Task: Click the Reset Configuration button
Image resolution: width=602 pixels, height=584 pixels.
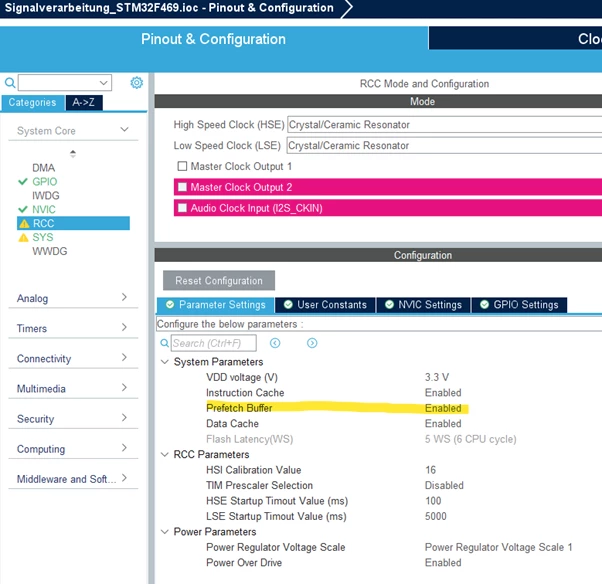Action: [219, 281]
